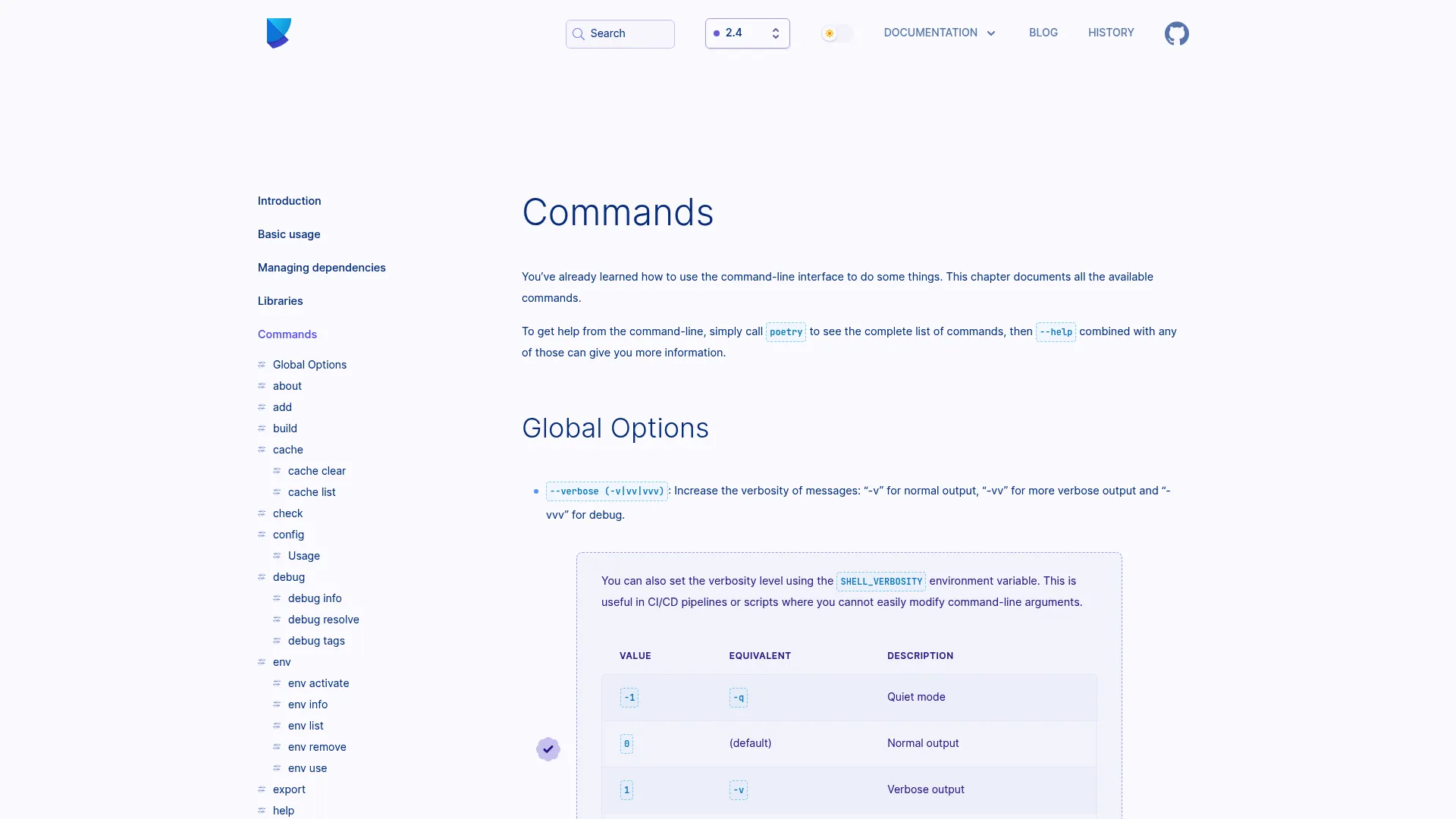Image resolution: width=1456 pixels, height=819 pixels.
Task: Click the anchor icon beside export
Action: tap(262, 789)
